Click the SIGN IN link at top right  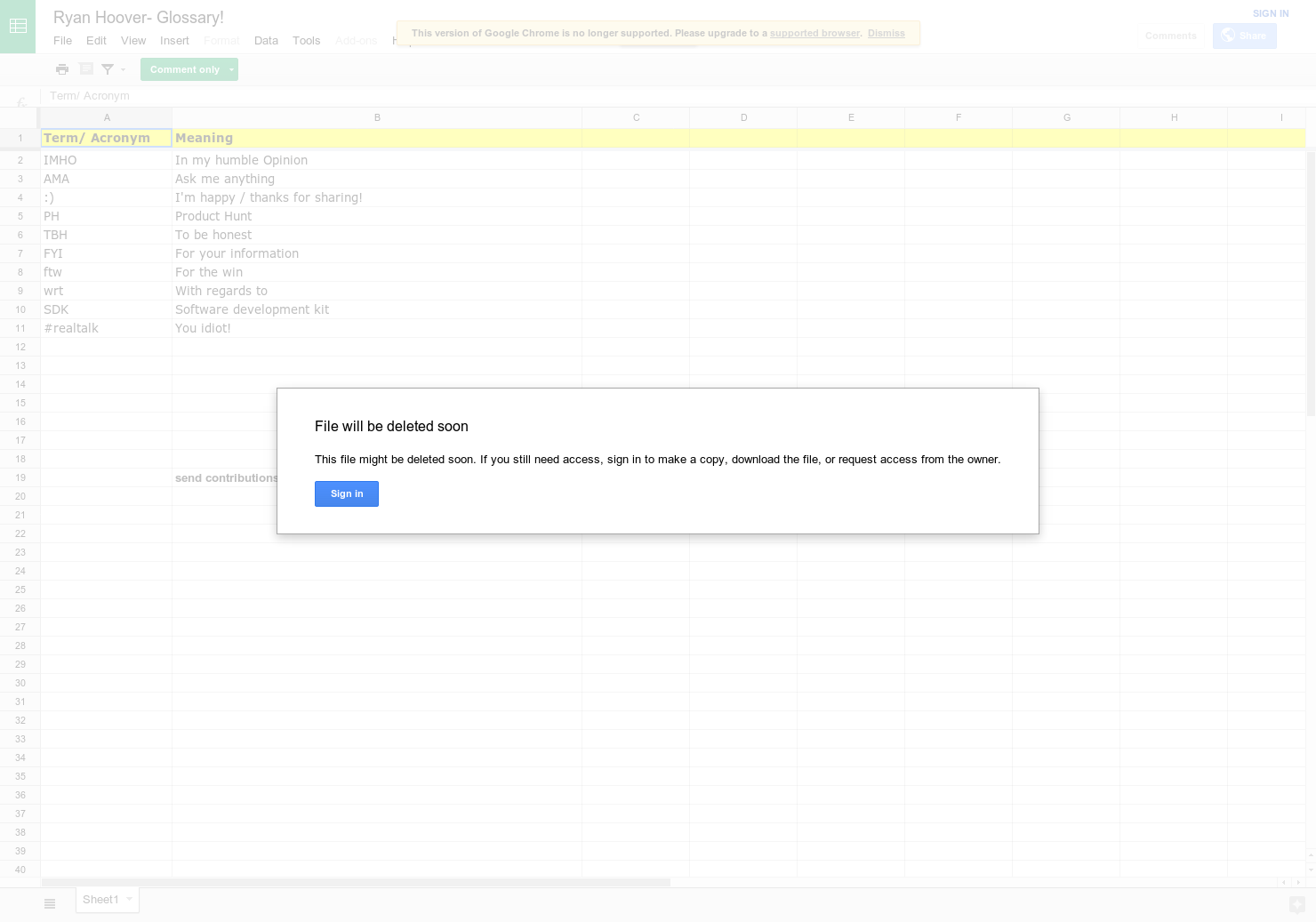pos(1271,13)
